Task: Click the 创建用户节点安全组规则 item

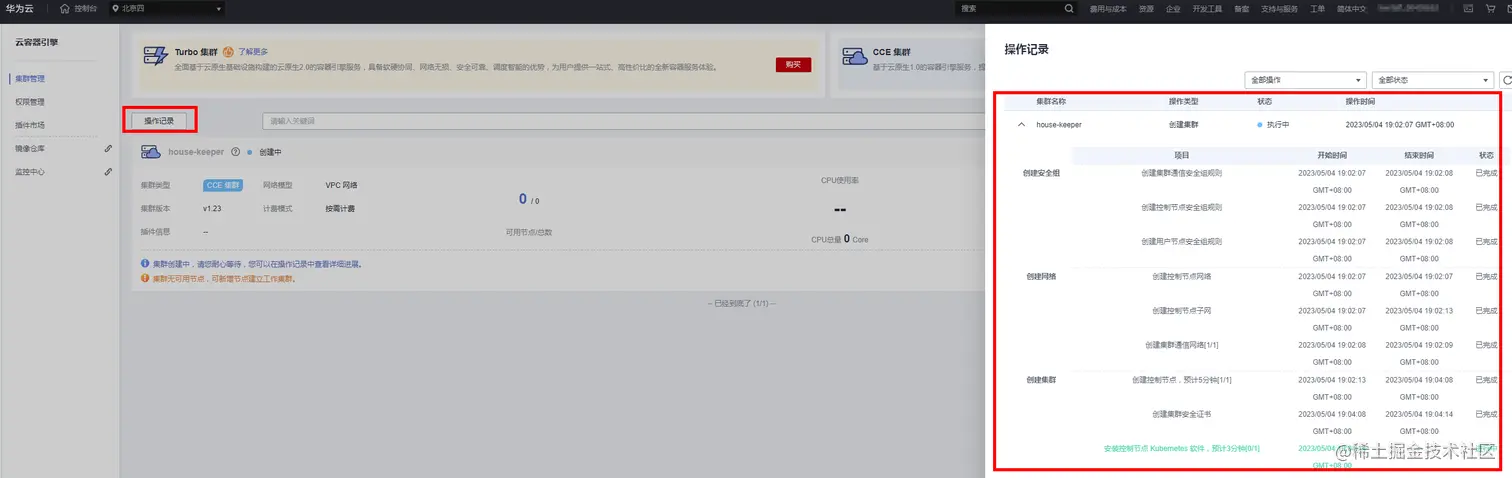Action: [x=1181, y=241]
